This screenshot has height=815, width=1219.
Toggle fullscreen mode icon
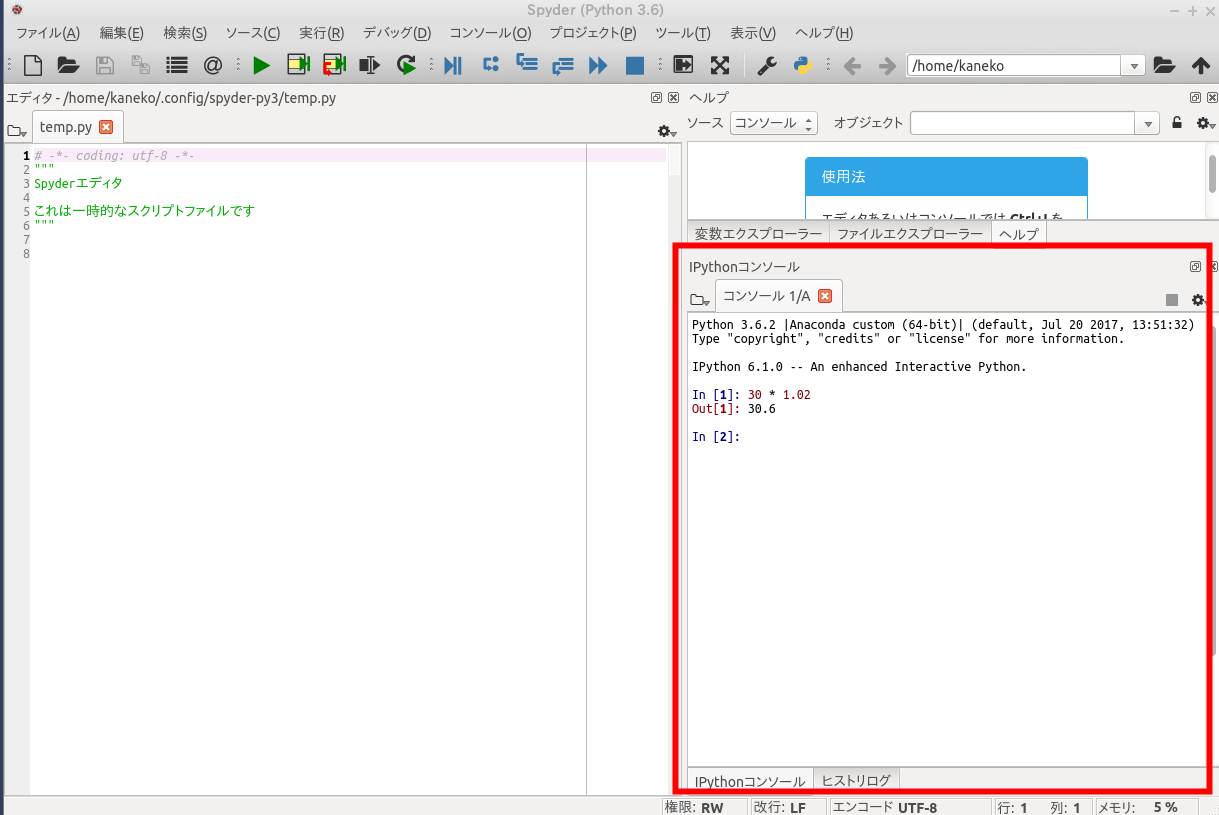719,66
